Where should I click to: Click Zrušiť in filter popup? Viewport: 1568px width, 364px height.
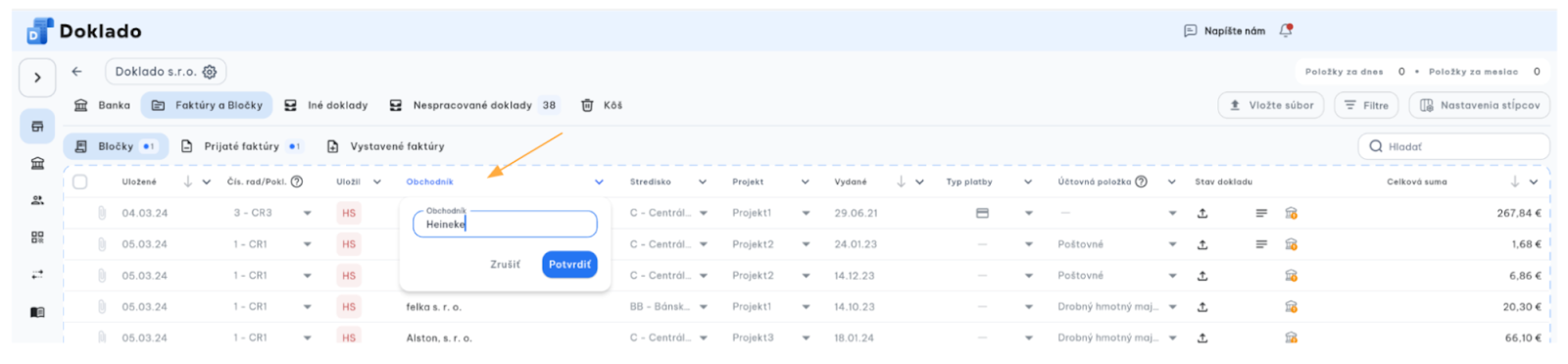pos(506,264)
